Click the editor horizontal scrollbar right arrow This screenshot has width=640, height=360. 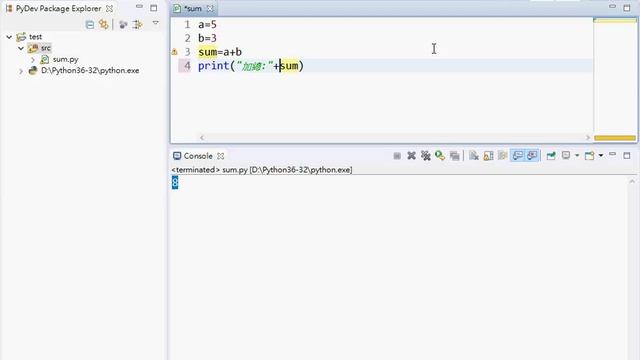tap(588, 138)
